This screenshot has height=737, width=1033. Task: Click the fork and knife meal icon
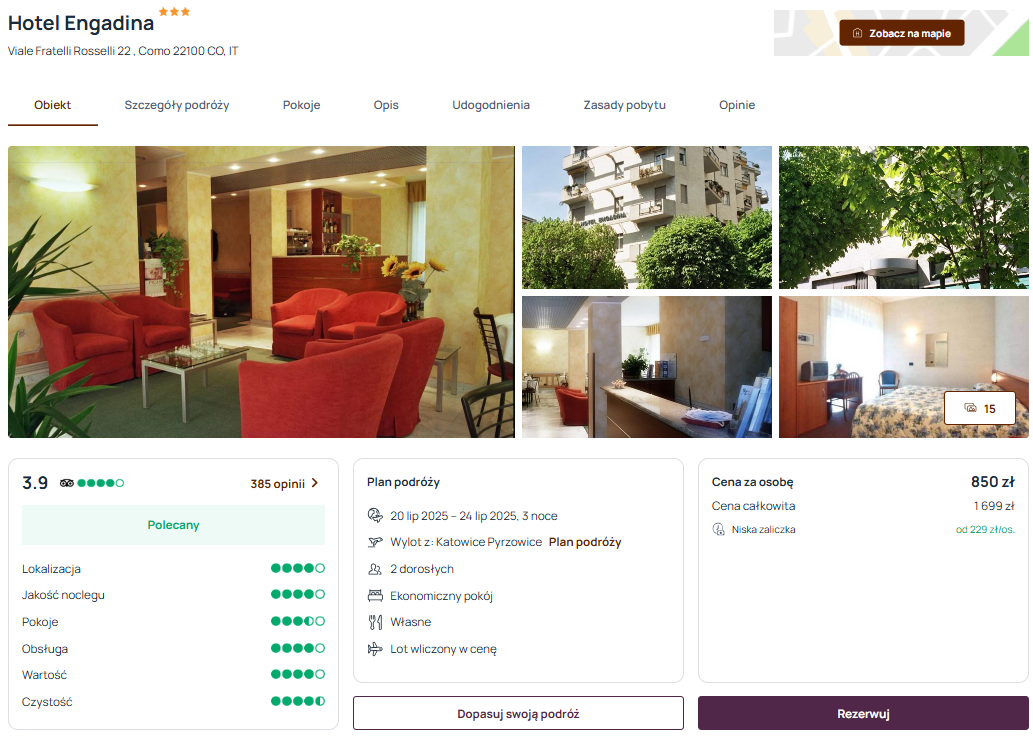coord(375,622)
